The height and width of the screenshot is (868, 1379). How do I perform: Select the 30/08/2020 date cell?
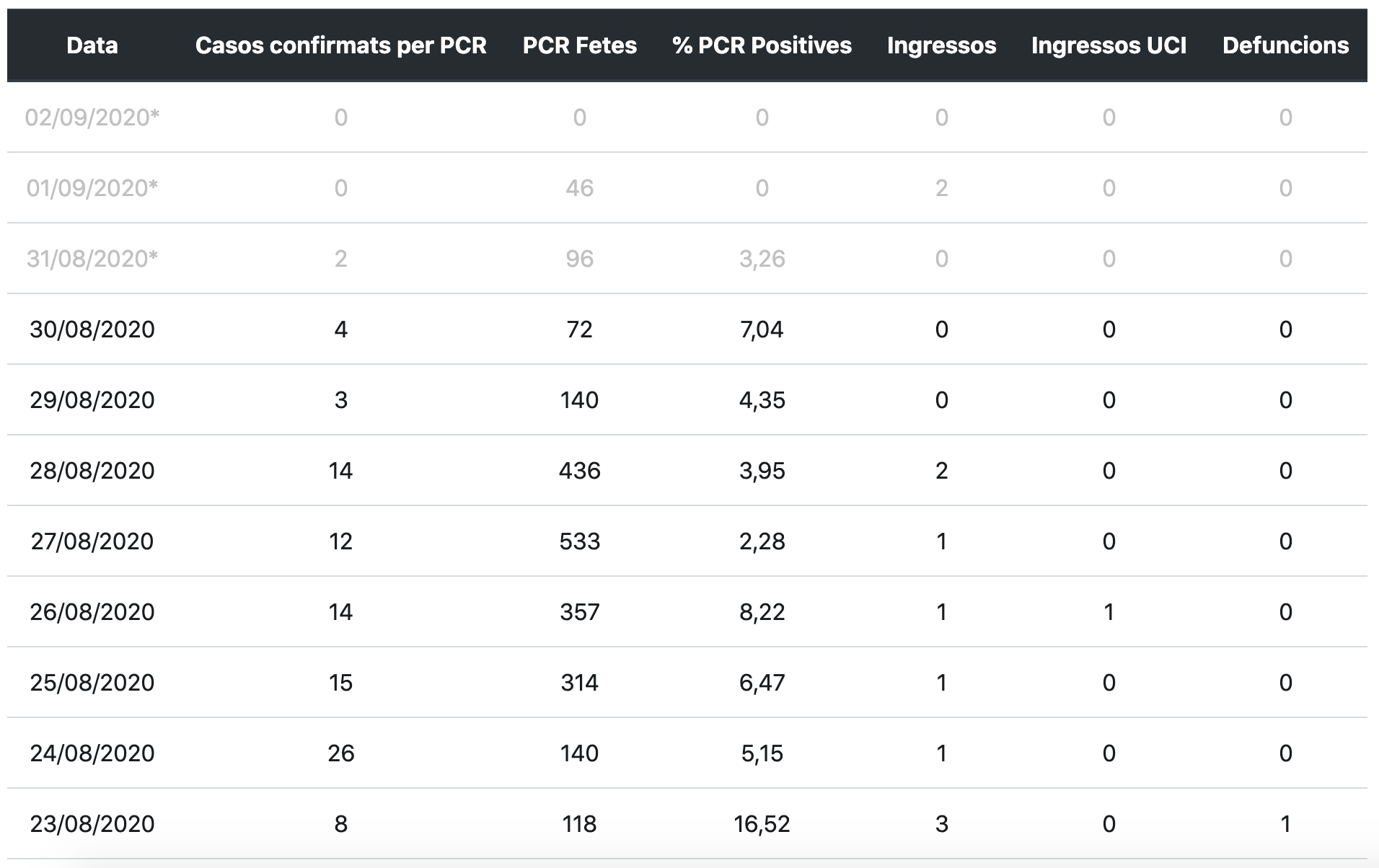(92, 329)
